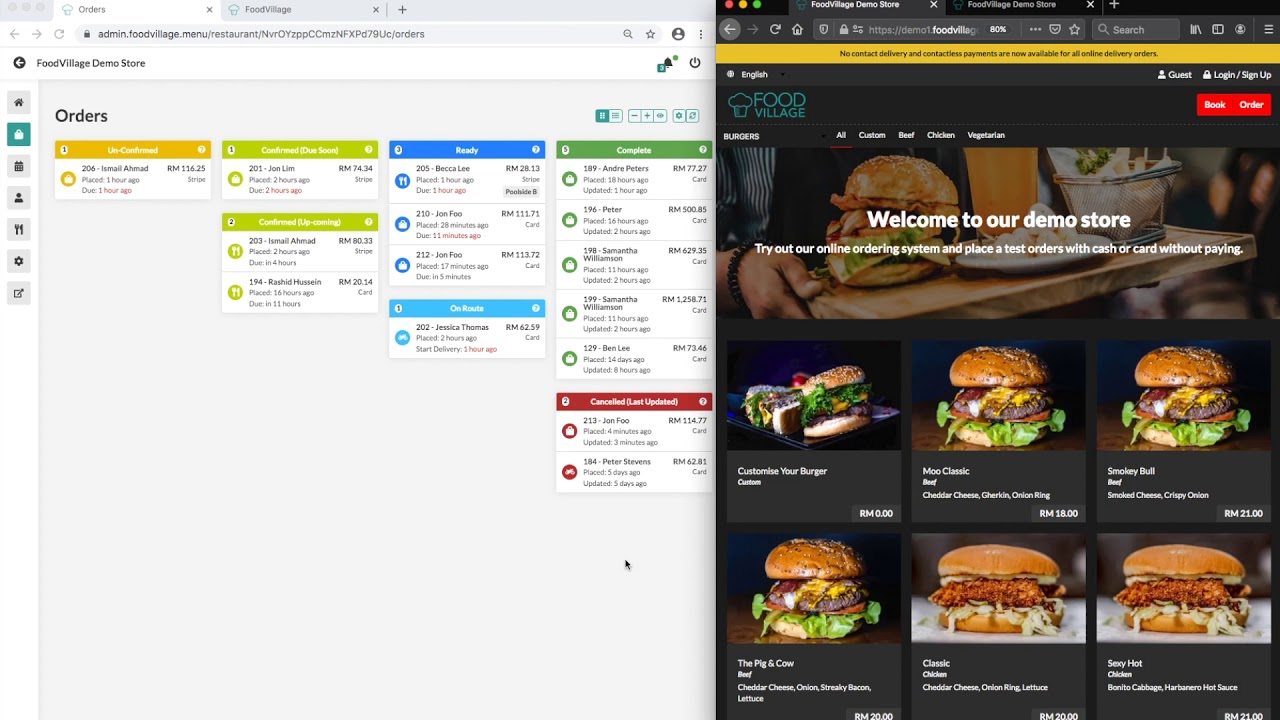Open help icon on On Route header

[535, 308]
